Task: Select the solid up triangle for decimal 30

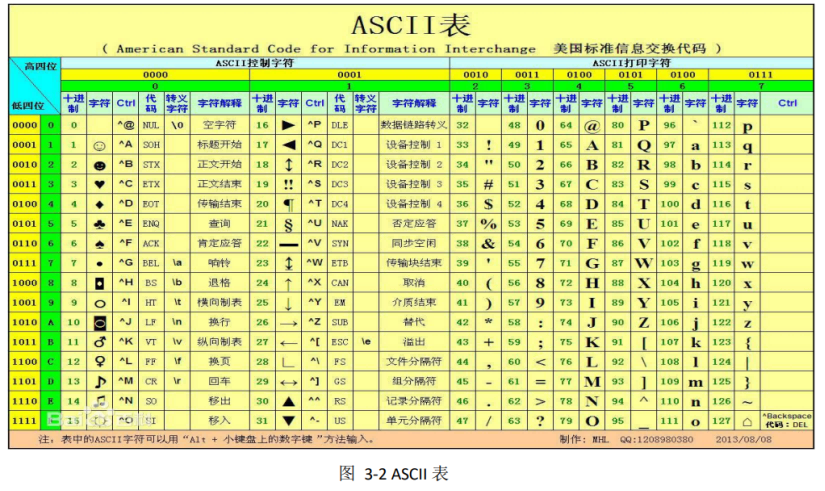Action: click(288, 402)
